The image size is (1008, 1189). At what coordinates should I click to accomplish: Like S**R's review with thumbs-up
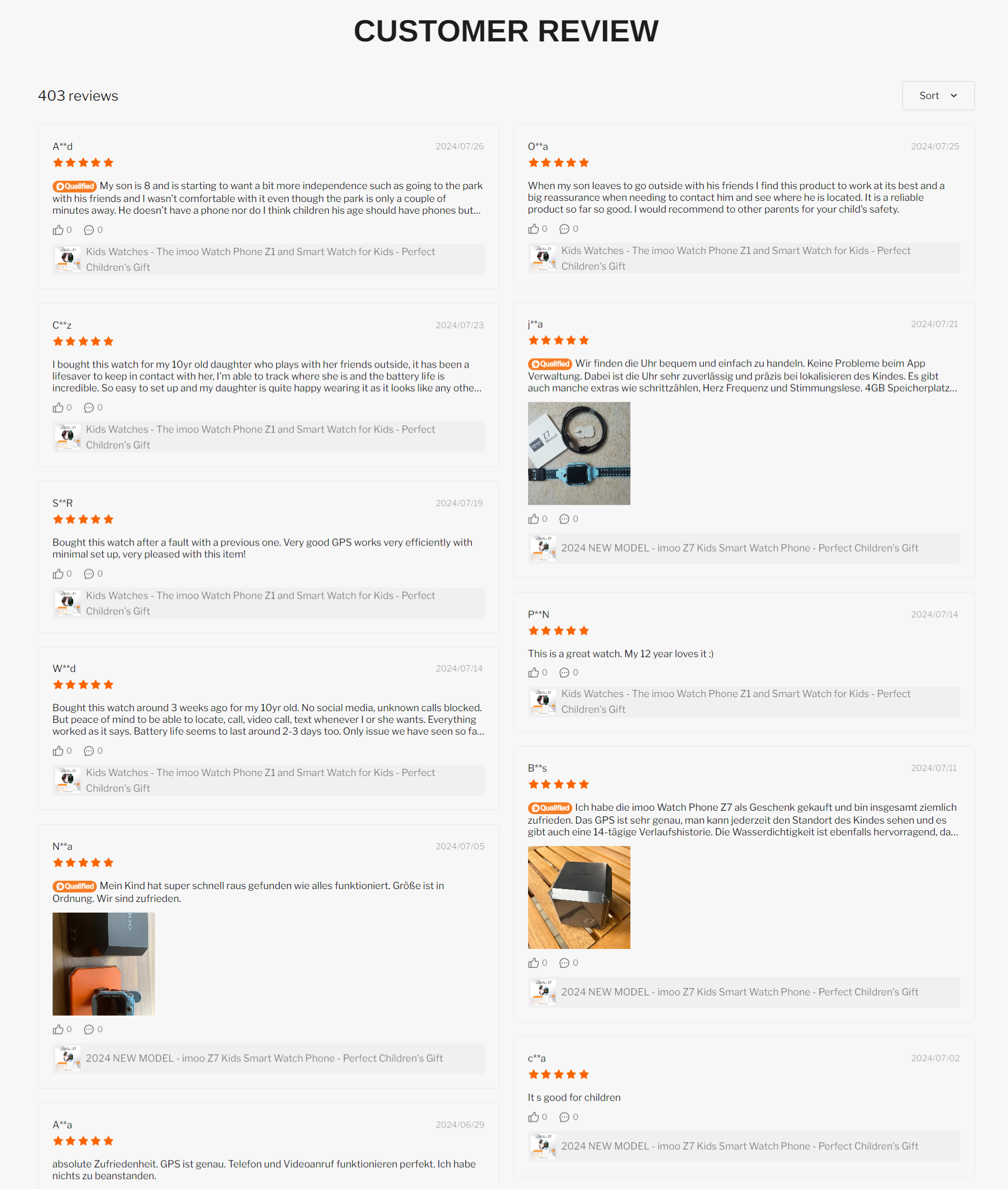click(x=58, y=574)
